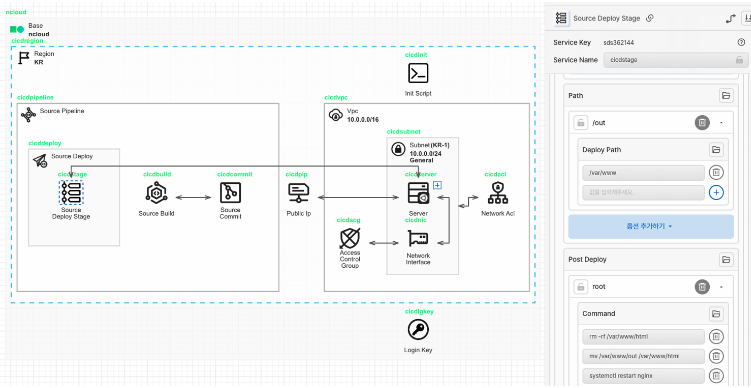Click the connection route icon in panel header

[x=730, y=18]
